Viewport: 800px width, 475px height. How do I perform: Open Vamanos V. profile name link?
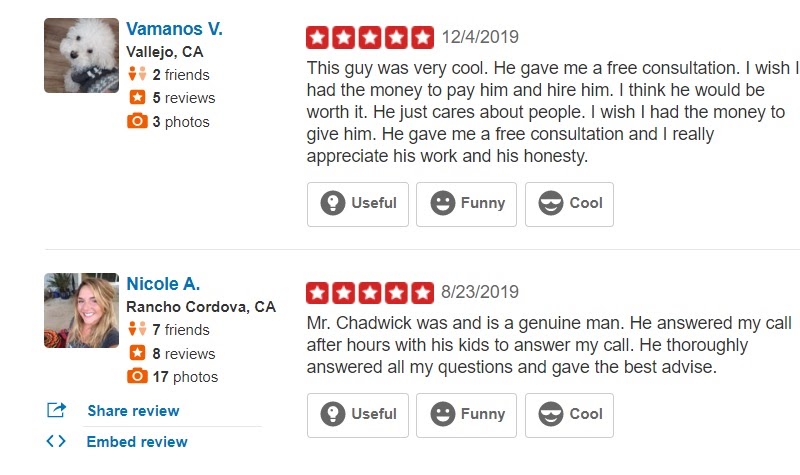point(174,28)
